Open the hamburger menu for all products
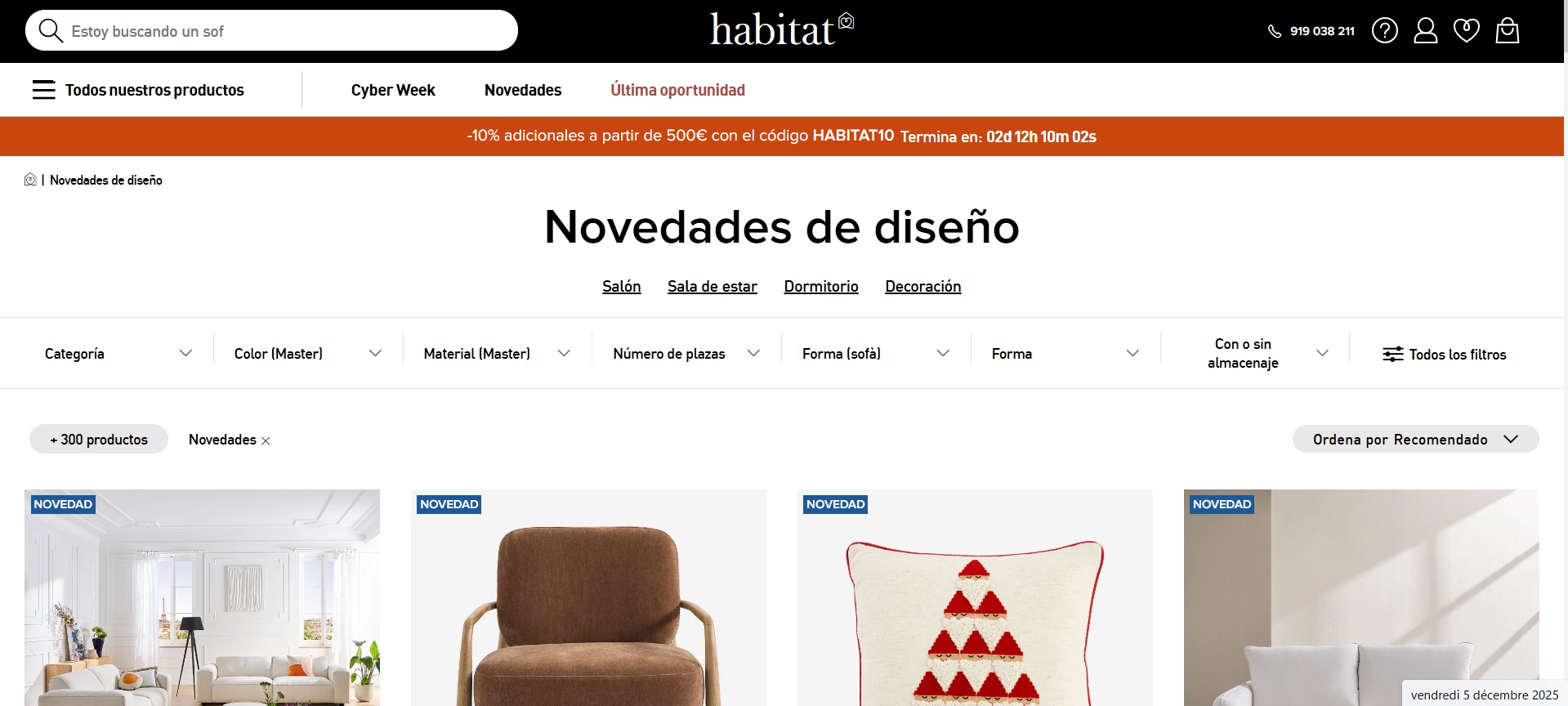The image size is (1568, 706). (x=44, y=90)
